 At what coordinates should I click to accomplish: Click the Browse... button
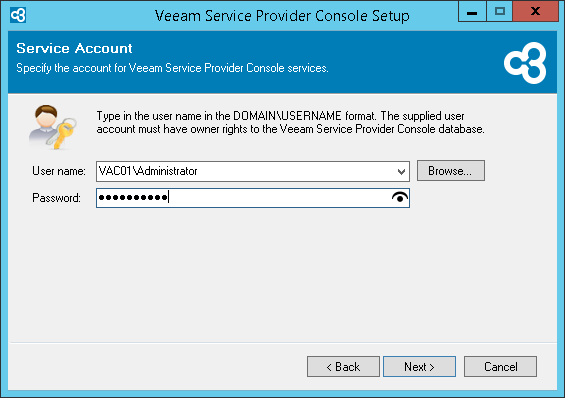[x=451, y=171]
